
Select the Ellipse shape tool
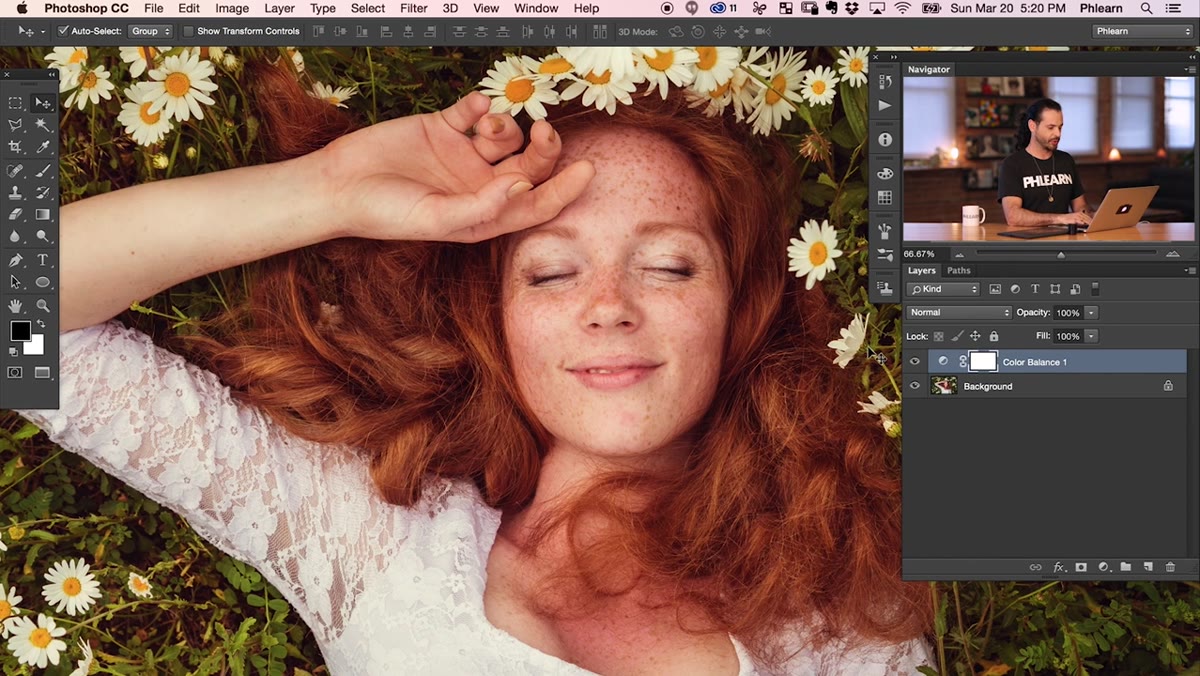43,282
